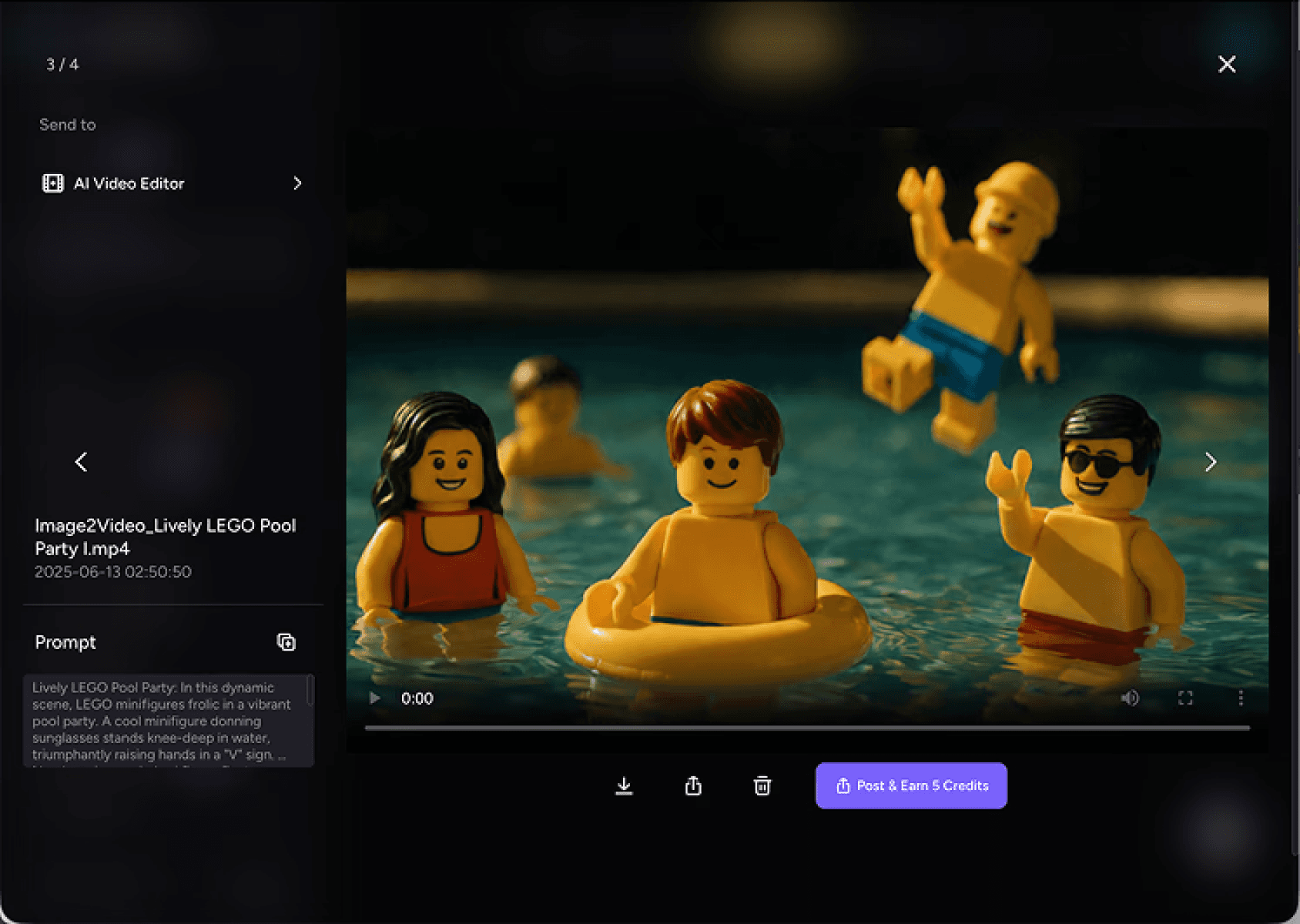
Task: Delete the video with the trash icon
Action: tap(762, 785)
